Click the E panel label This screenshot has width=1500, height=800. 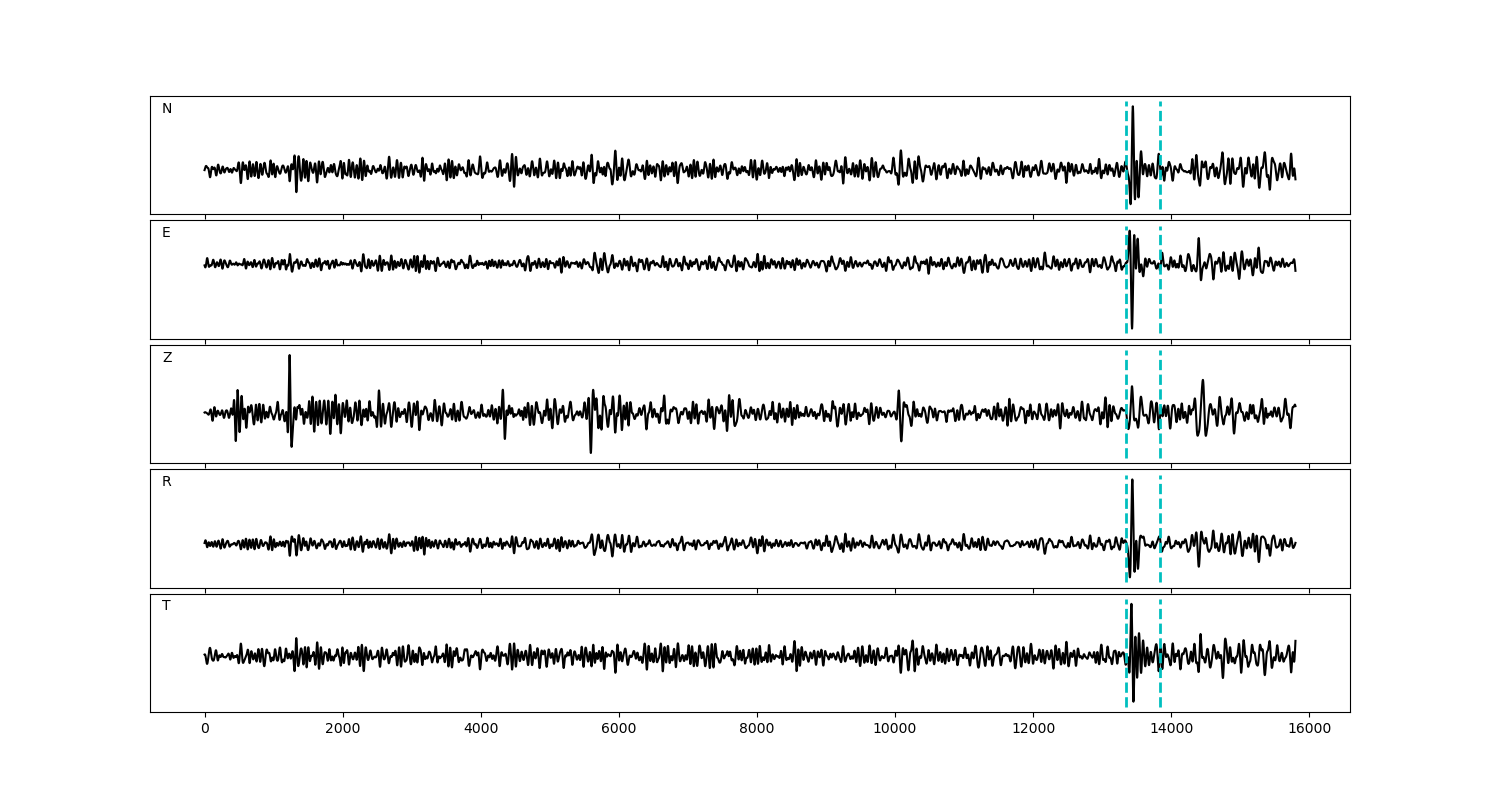(167, 233)
